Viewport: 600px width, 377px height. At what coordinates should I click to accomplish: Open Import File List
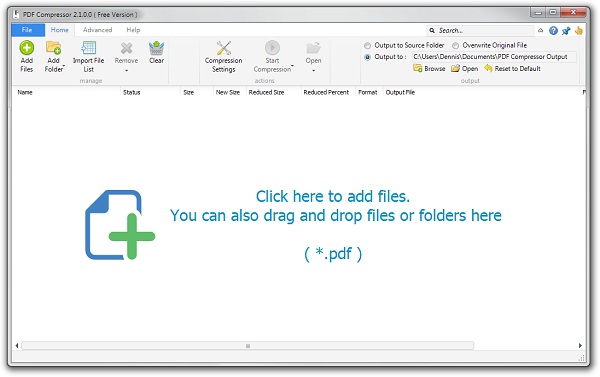(x=88, y=56)
